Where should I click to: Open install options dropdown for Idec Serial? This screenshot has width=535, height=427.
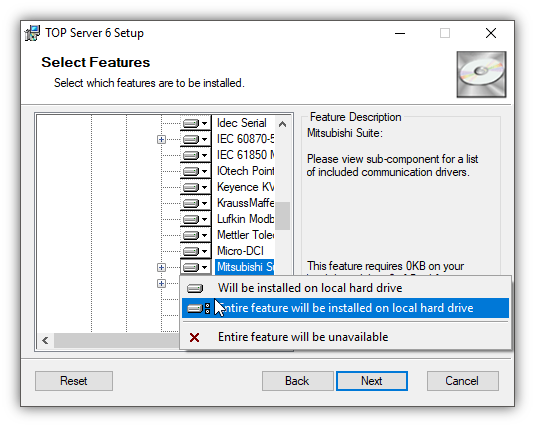pyautogui.click(x=196, y=123)
